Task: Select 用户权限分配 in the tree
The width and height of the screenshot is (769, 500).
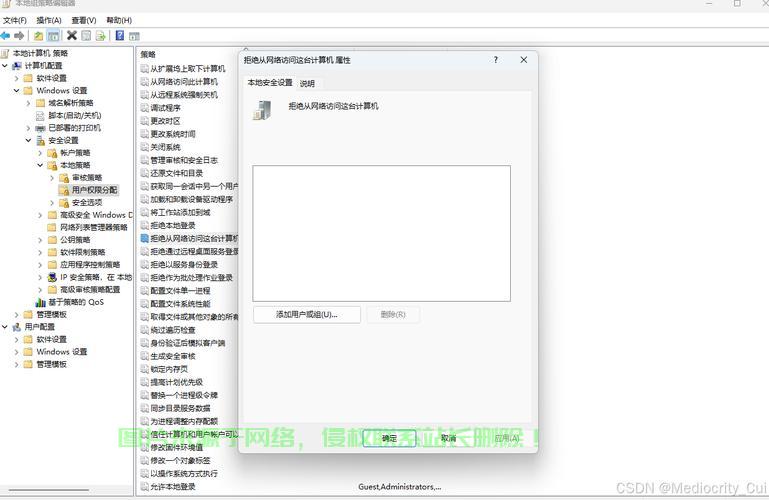Action: [x=94, y=190]
